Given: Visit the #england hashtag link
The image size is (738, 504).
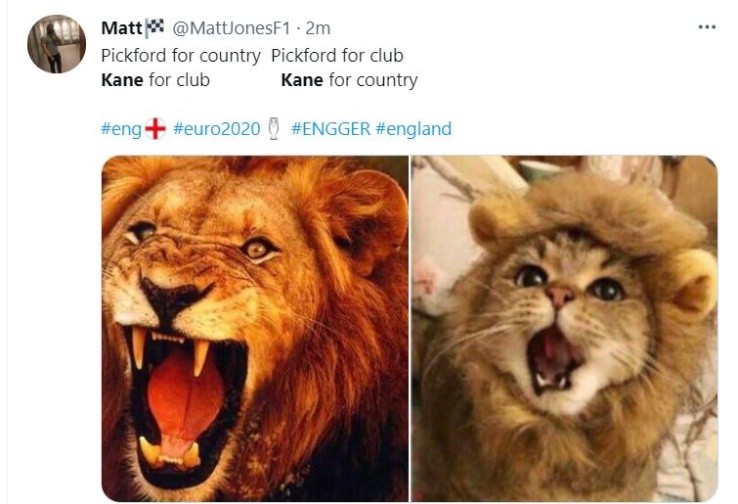Looking at the screenshot, I should pos(414,129).
